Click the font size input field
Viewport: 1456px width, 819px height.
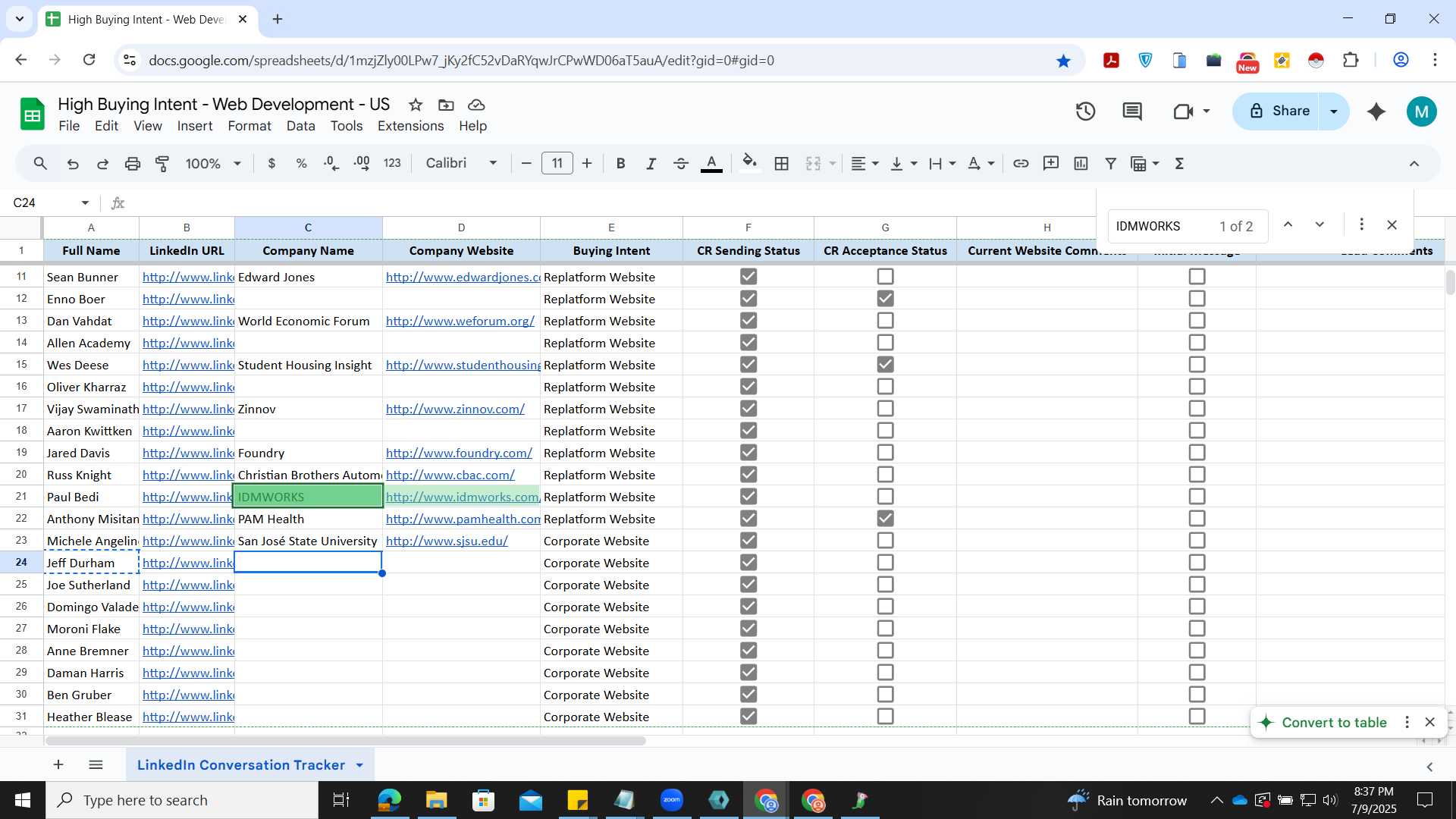tap(557, 164)
